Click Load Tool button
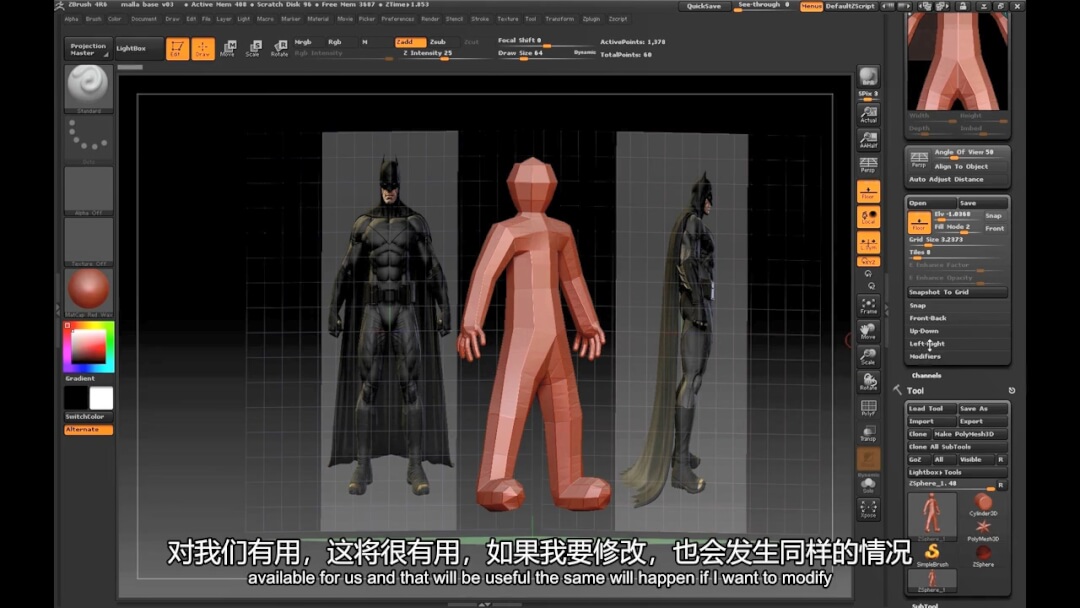This screenshot has width=1080, height=608. pos(931,409)
